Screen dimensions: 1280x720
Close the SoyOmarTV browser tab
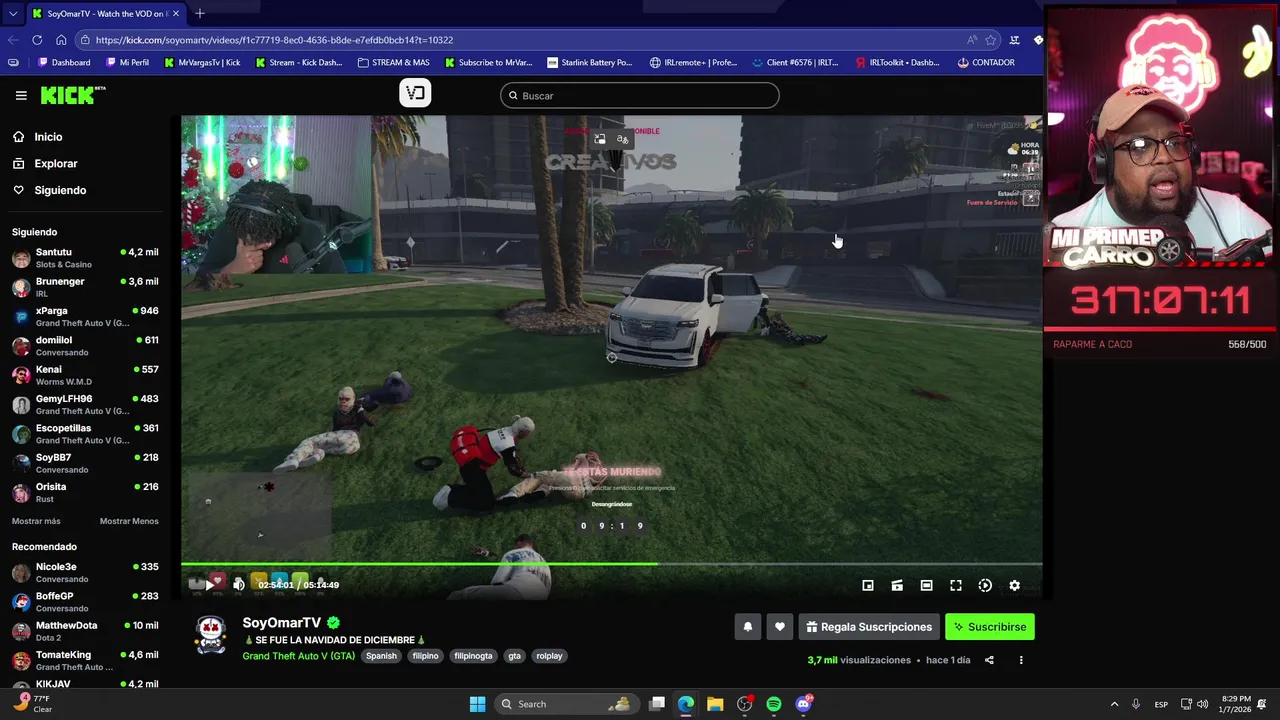(176, 14)
